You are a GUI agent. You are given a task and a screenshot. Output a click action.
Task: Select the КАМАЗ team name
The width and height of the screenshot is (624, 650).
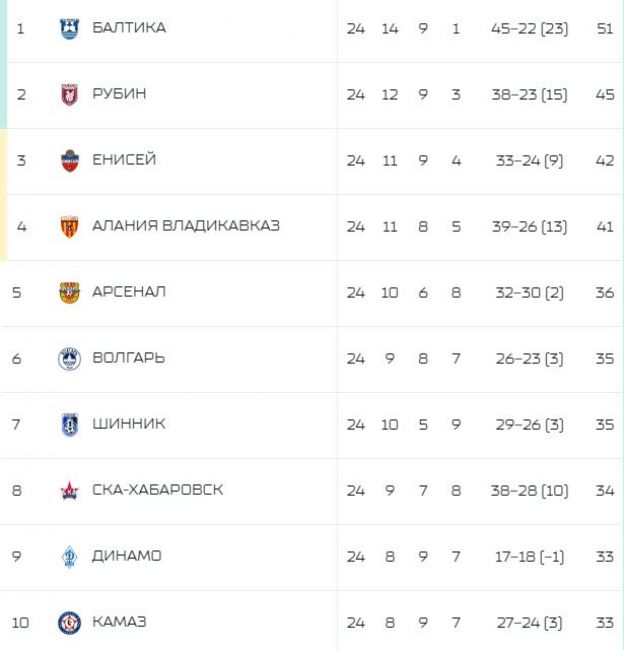pos(119,622)
